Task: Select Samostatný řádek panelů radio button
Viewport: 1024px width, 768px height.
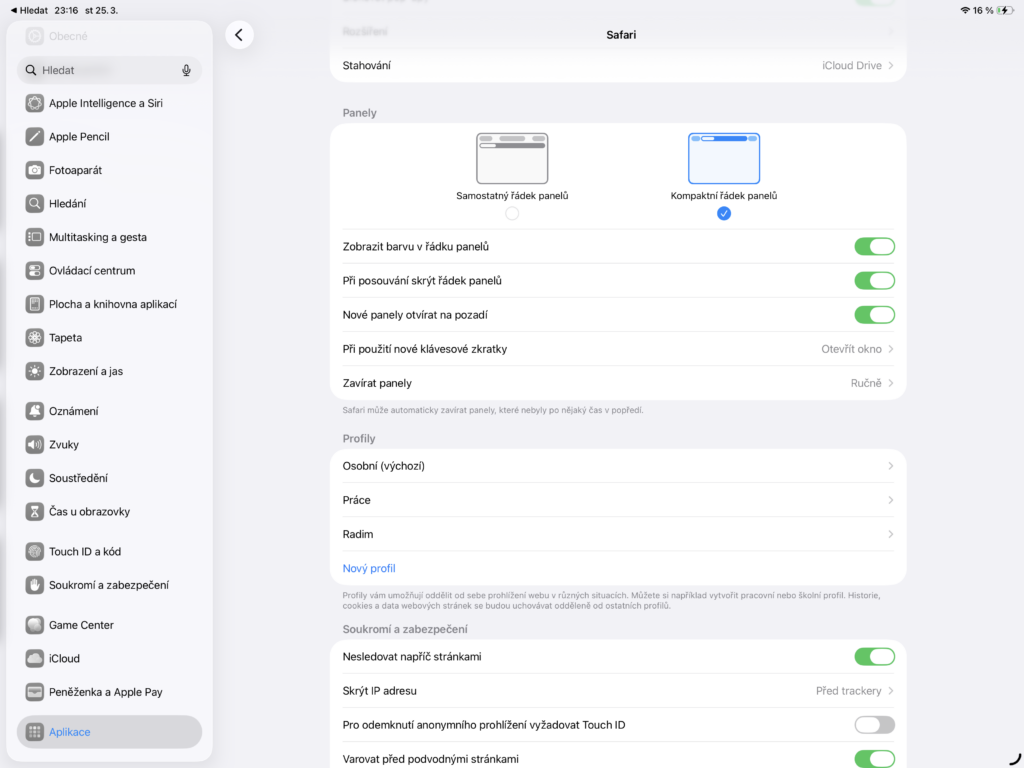Action: point(512,213)
